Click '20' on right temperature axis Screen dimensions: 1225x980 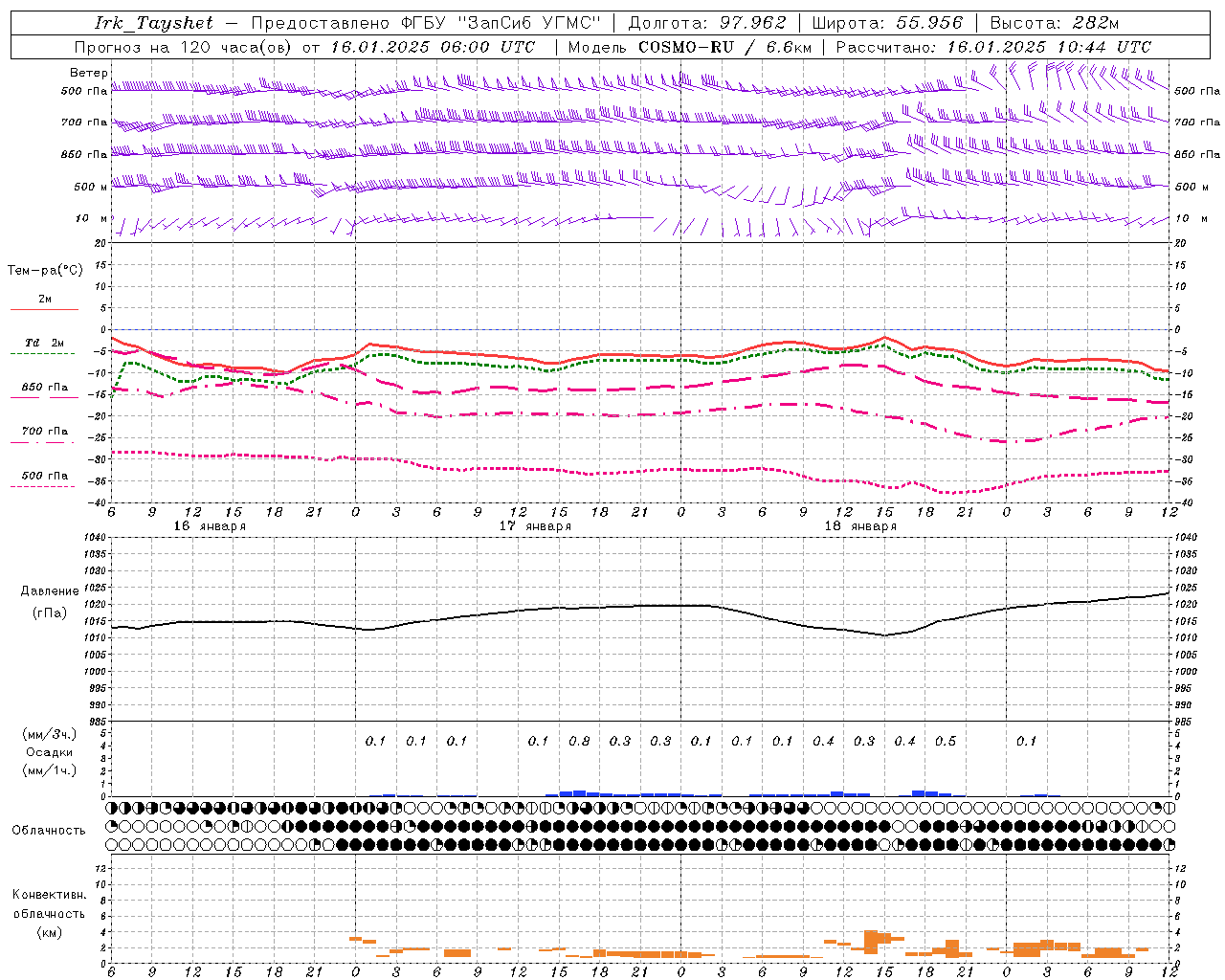point(1181,243)
